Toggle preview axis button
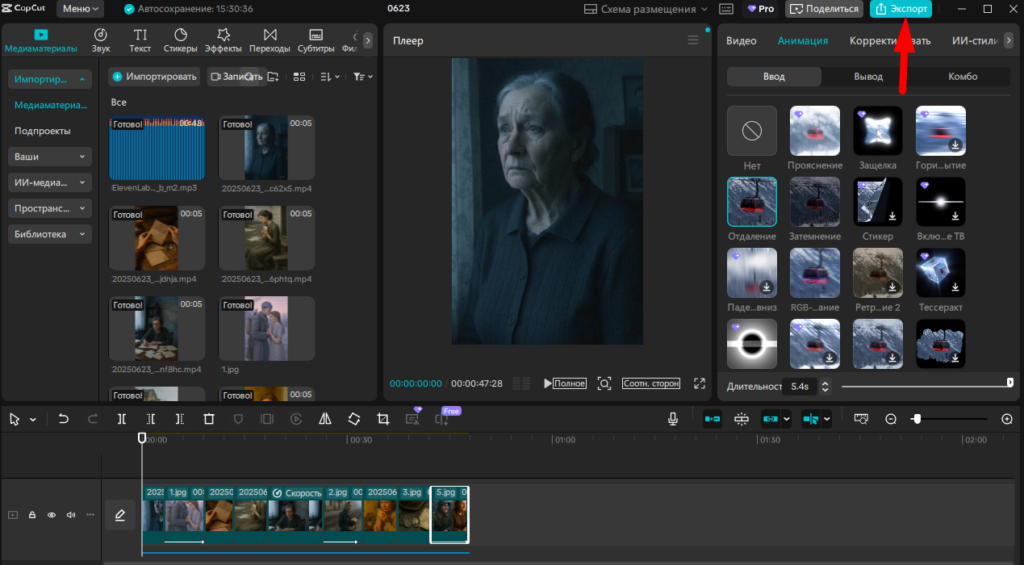 pyautogui.click(x=810, y=419)
